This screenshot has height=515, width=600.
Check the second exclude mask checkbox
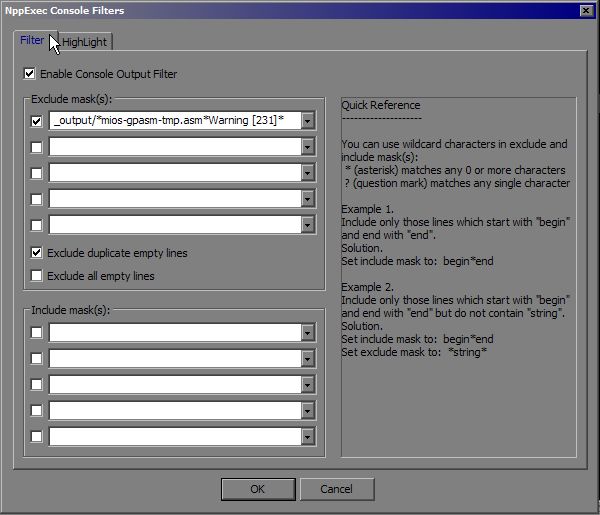point(37,147)
